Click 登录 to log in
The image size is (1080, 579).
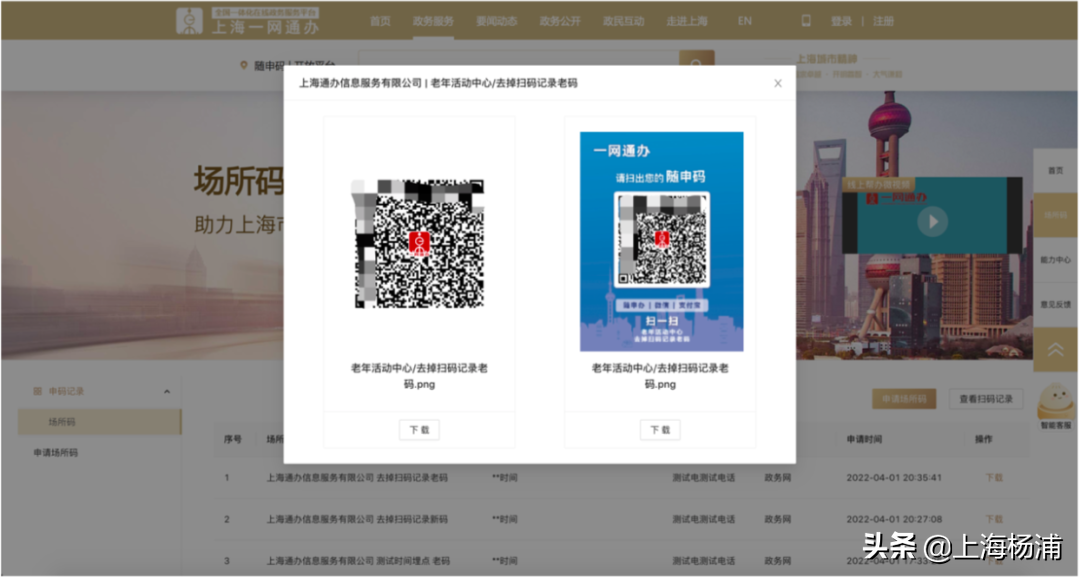(x=841, y=19)
